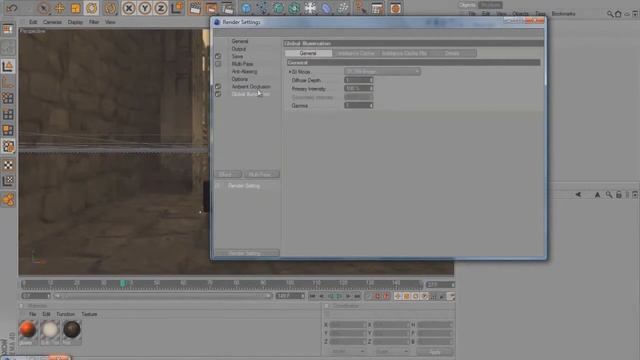This screenshot has height=360, width=640.
Task: Select the dark brown material thumbnail
Action: tap(72, 330)
